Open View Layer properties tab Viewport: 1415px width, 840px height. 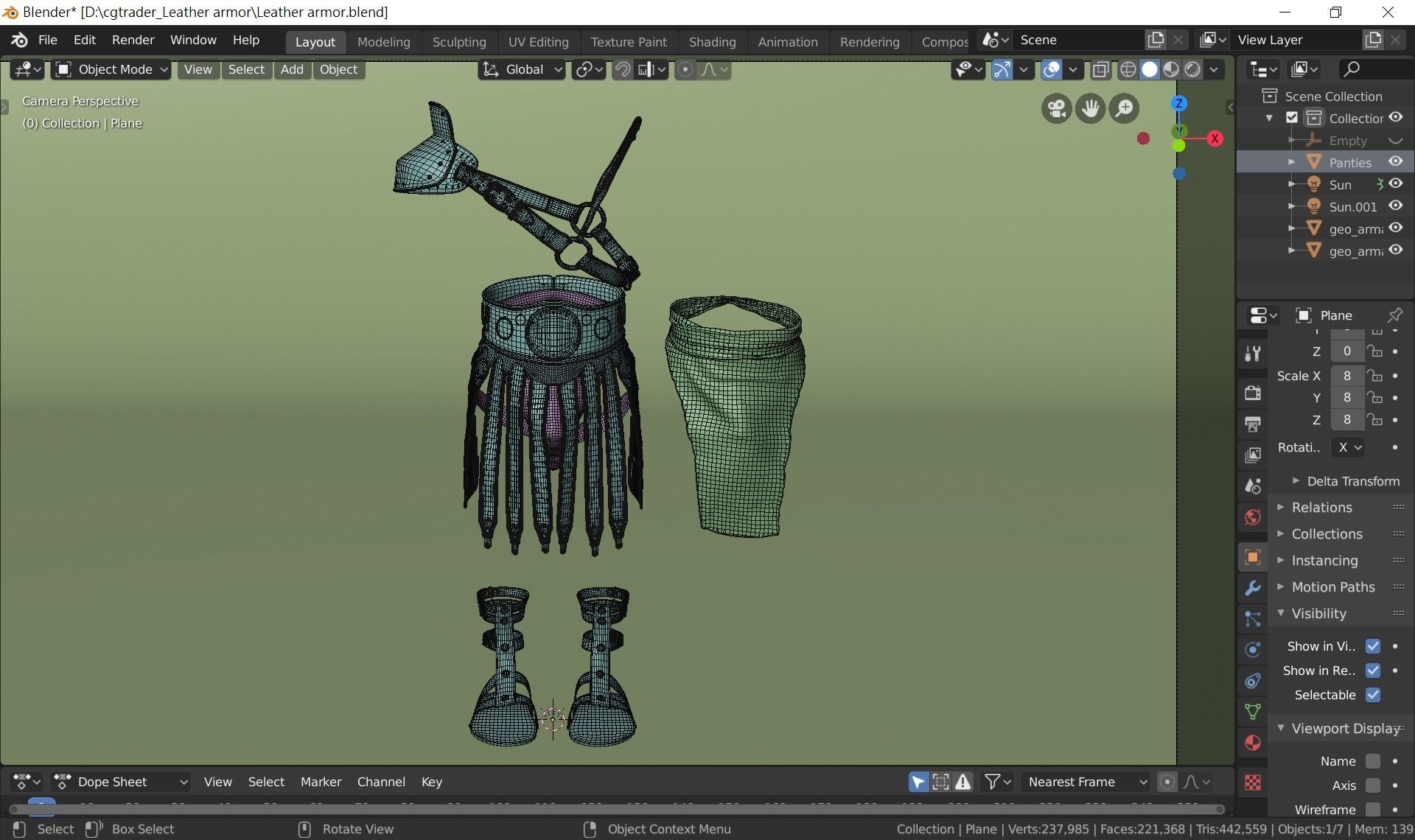tap(1253, 455)
